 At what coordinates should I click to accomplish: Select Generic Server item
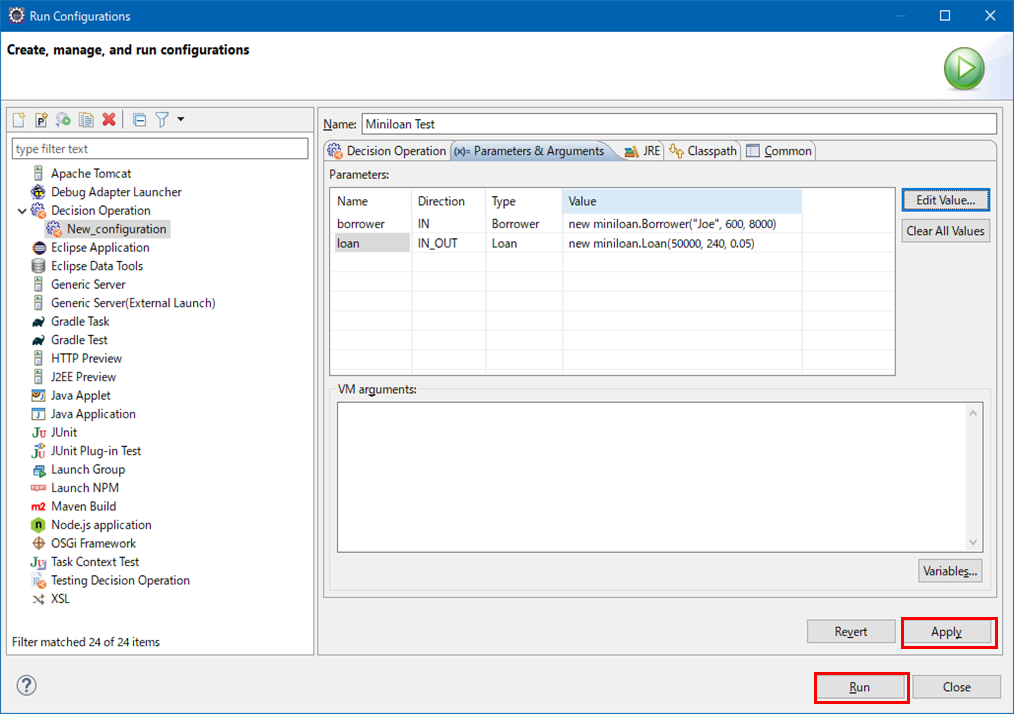88,285
